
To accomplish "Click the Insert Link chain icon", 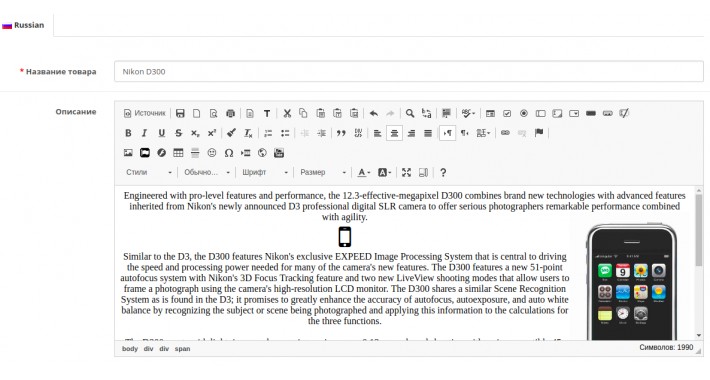I will point(505,133).
